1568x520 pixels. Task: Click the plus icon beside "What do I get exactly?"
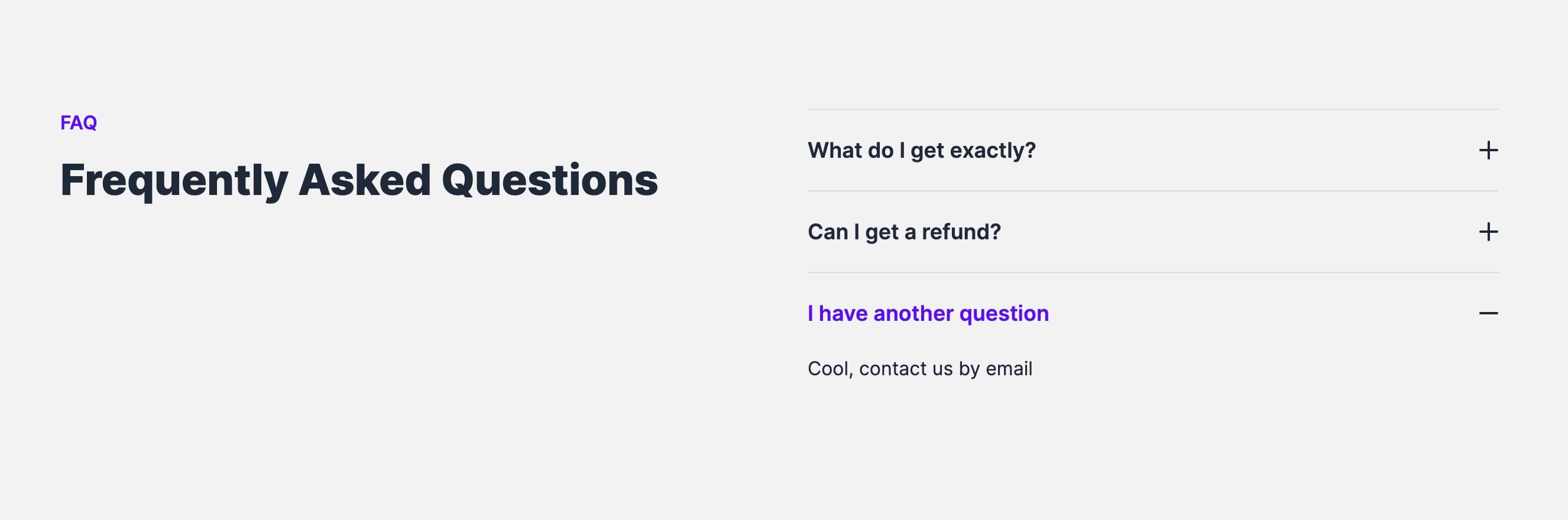tap(1488, 150)
